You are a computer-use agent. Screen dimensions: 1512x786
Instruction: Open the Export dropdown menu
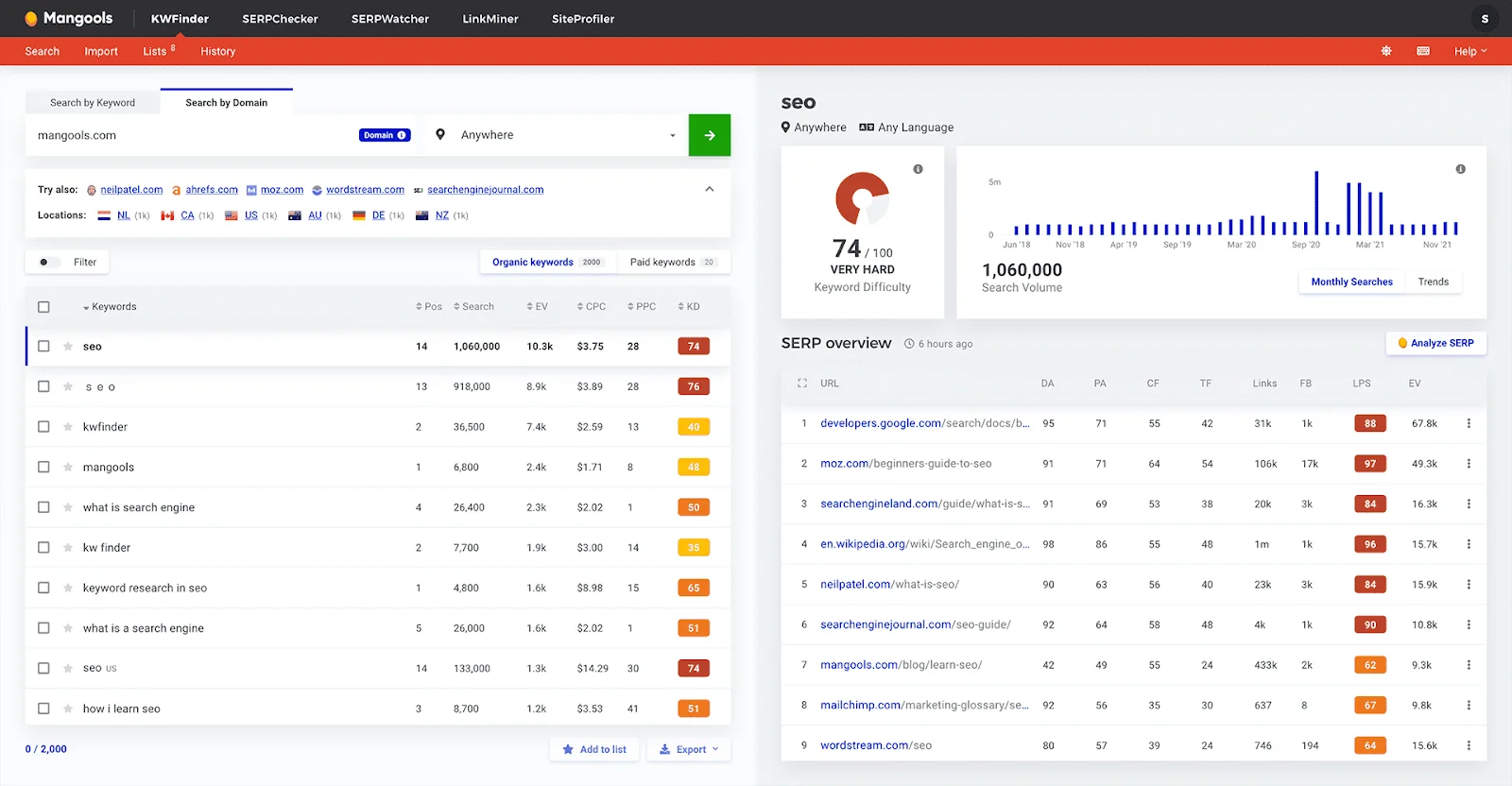[x=689, y=749]
